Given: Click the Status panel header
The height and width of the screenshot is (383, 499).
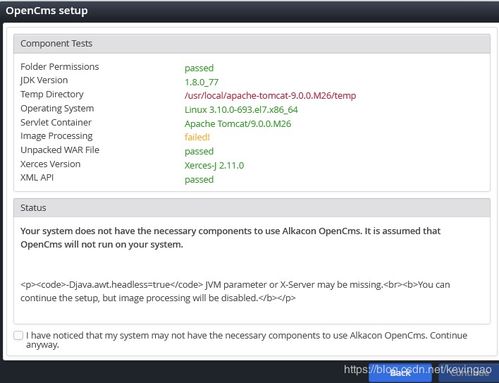Looking at the screenshot, I should pyautogui.click(x=252, y=208).
